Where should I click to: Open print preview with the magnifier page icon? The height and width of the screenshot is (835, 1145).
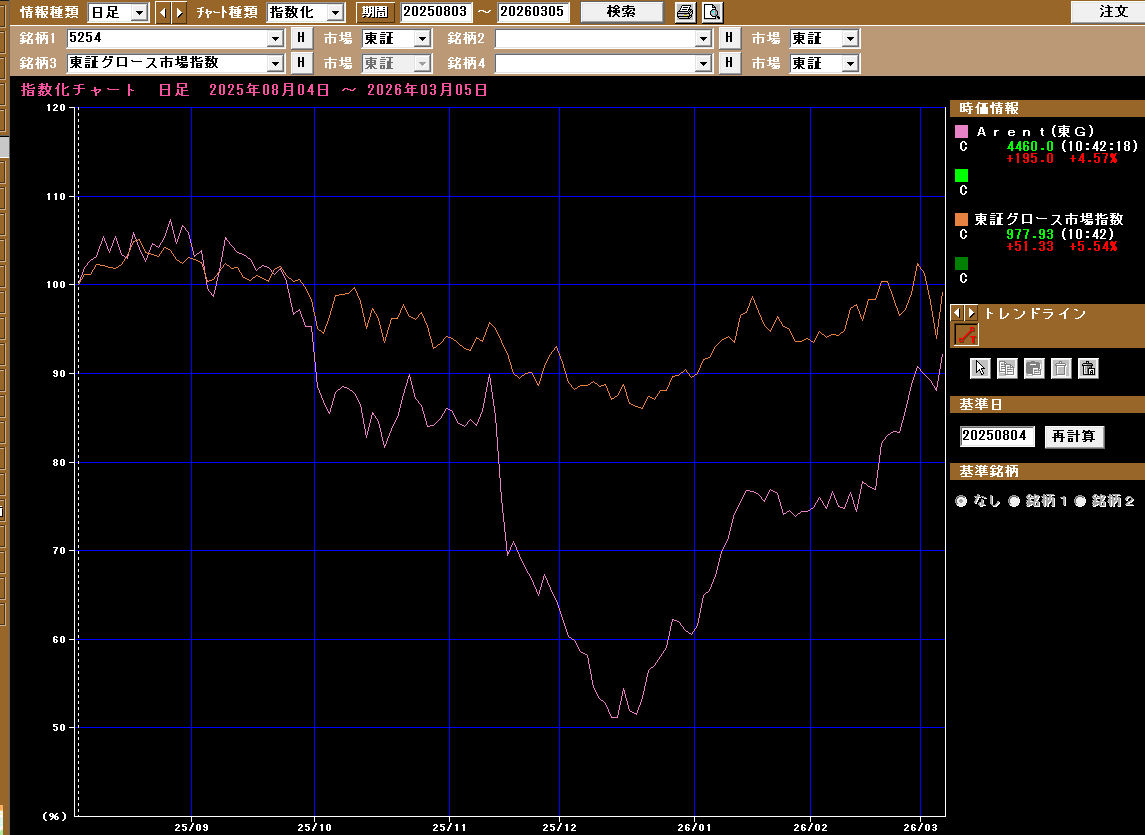pyautogui.click(x=712, y=12)
